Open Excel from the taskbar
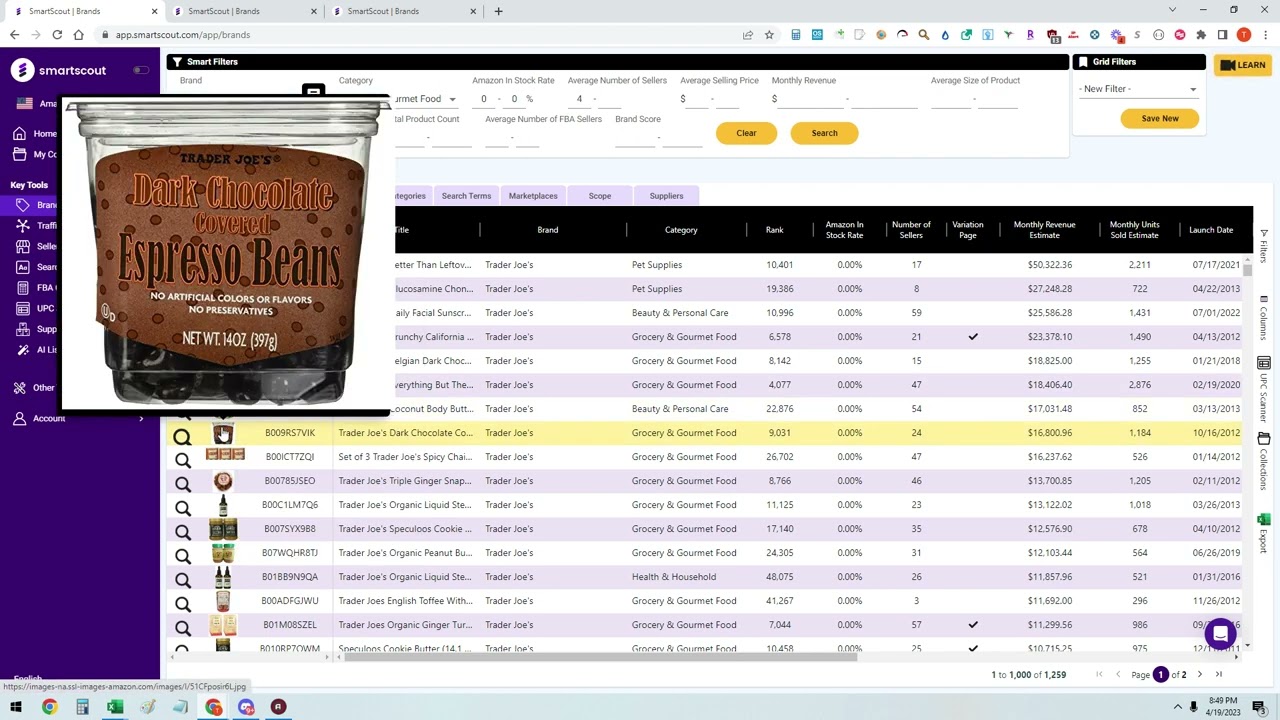1280x720 pixels. coord(115,707)
